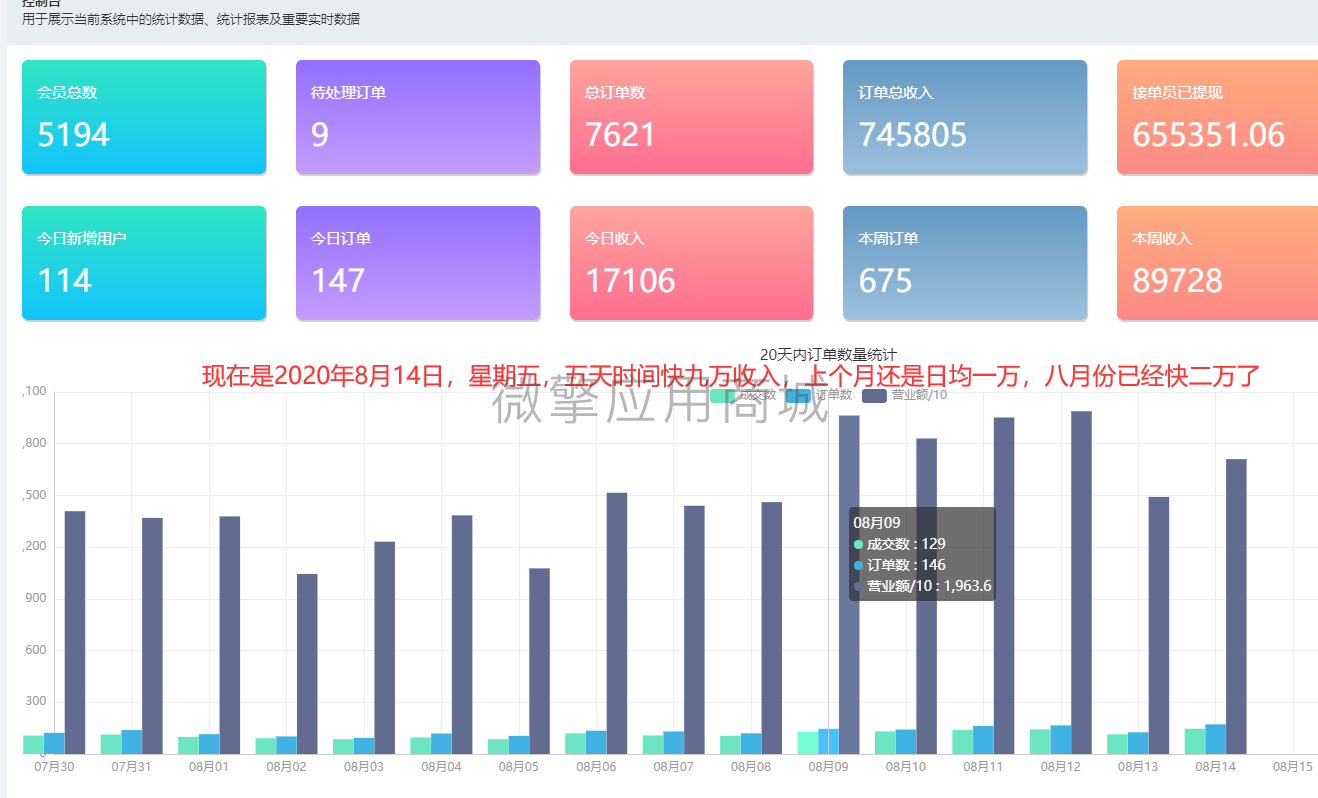The width and height of the screenshot is (1318, 798).
Task: Open the 会员总数 card showing 5194
Action: click(144, 117)
